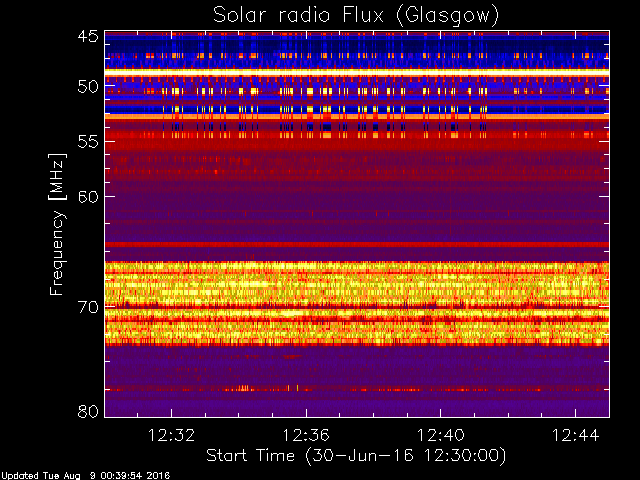Image resolution: width=640 pixels, height=480 pixels.
Task: Click the 12:40 time axis label
Action: pos(441,435)
